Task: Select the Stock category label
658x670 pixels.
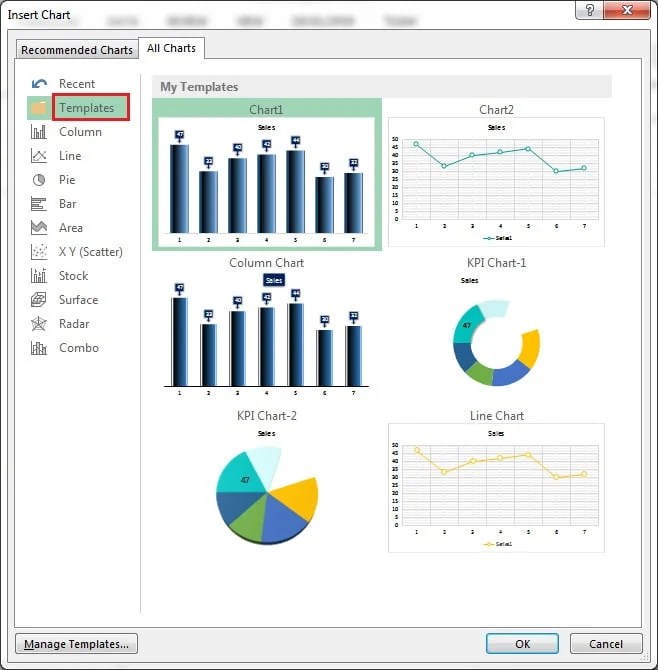Action: point(73,276)
